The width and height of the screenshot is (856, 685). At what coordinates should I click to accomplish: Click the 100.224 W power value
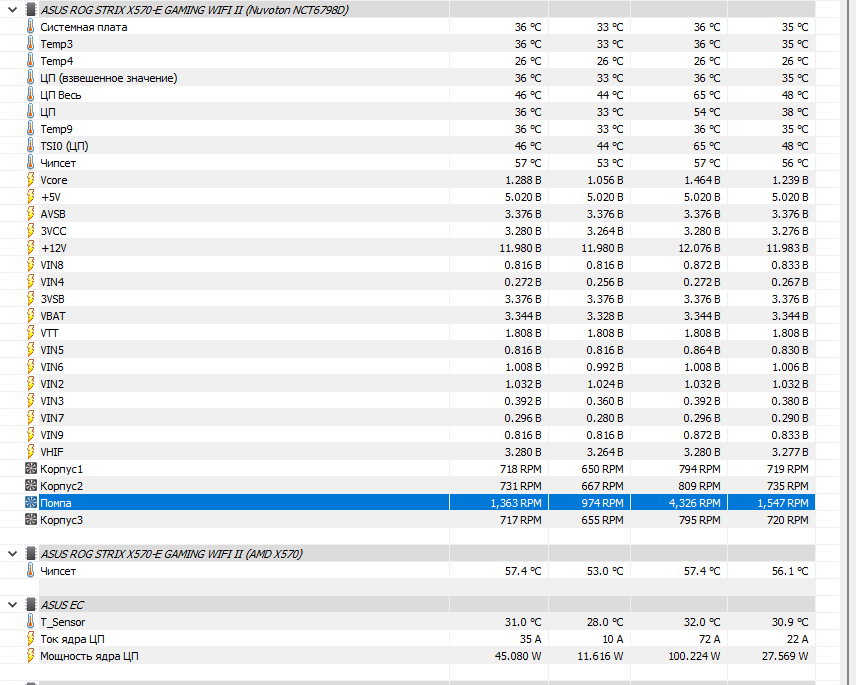(694, 656)
